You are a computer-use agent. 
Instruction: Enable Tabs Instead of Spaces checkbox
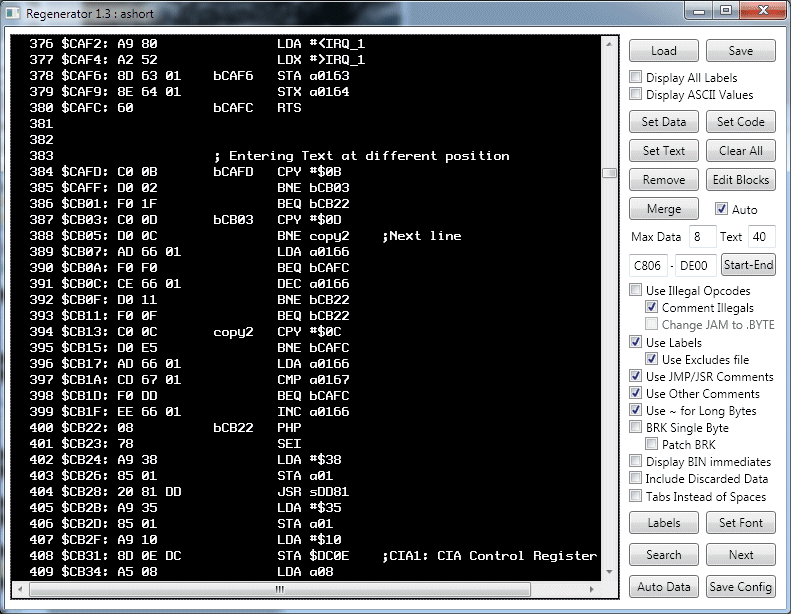point(636,496)
